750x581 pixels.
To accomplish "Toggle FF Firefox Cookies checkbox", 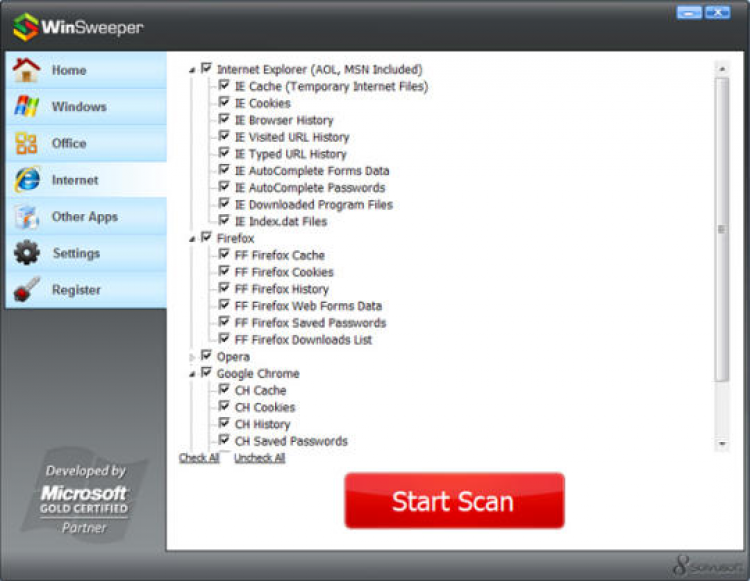I will [x=224, y=271].
